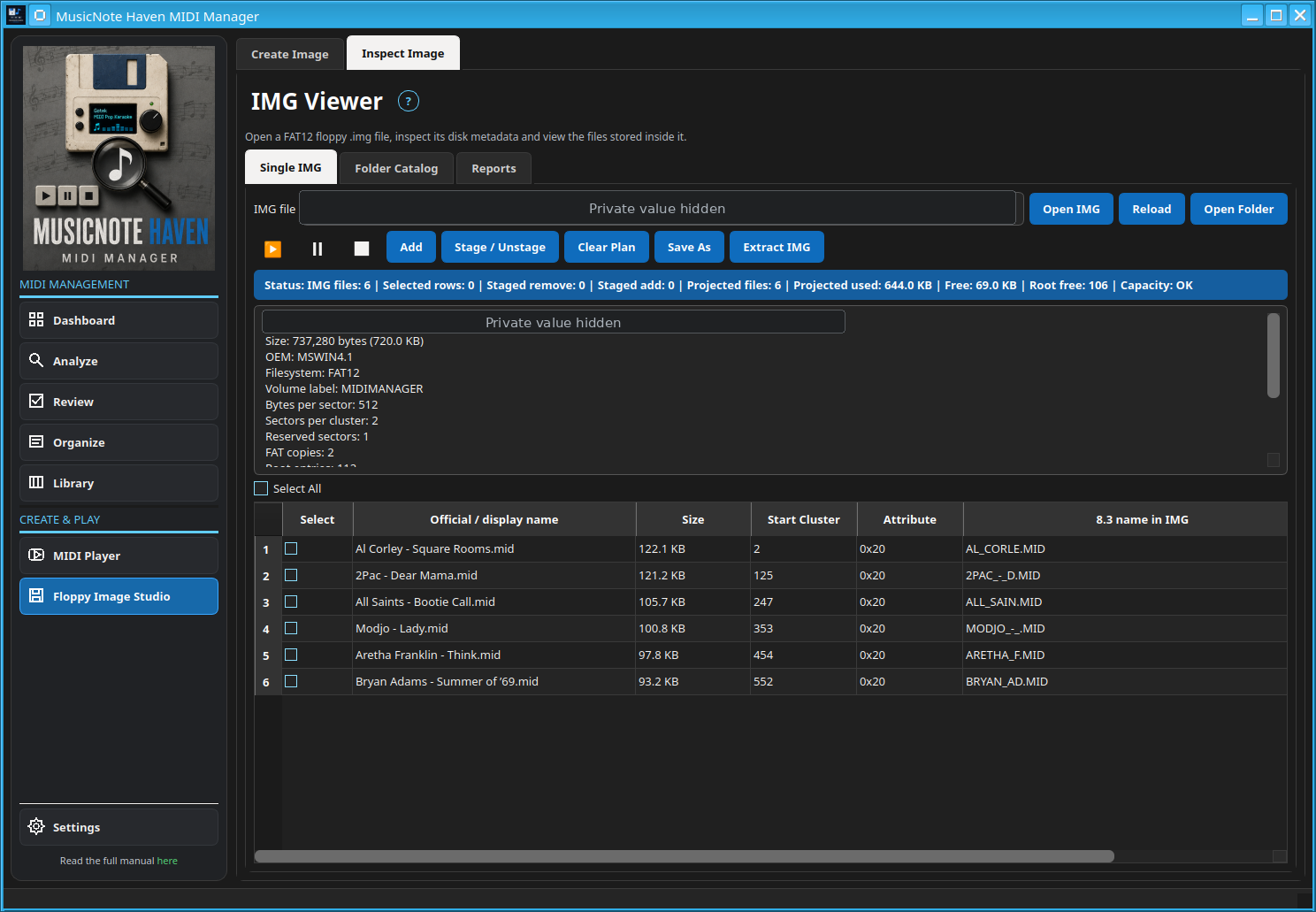This screenshot has width=1316, height=912.
Task: Click the Open IMG button
Action: click(1071, 209)
